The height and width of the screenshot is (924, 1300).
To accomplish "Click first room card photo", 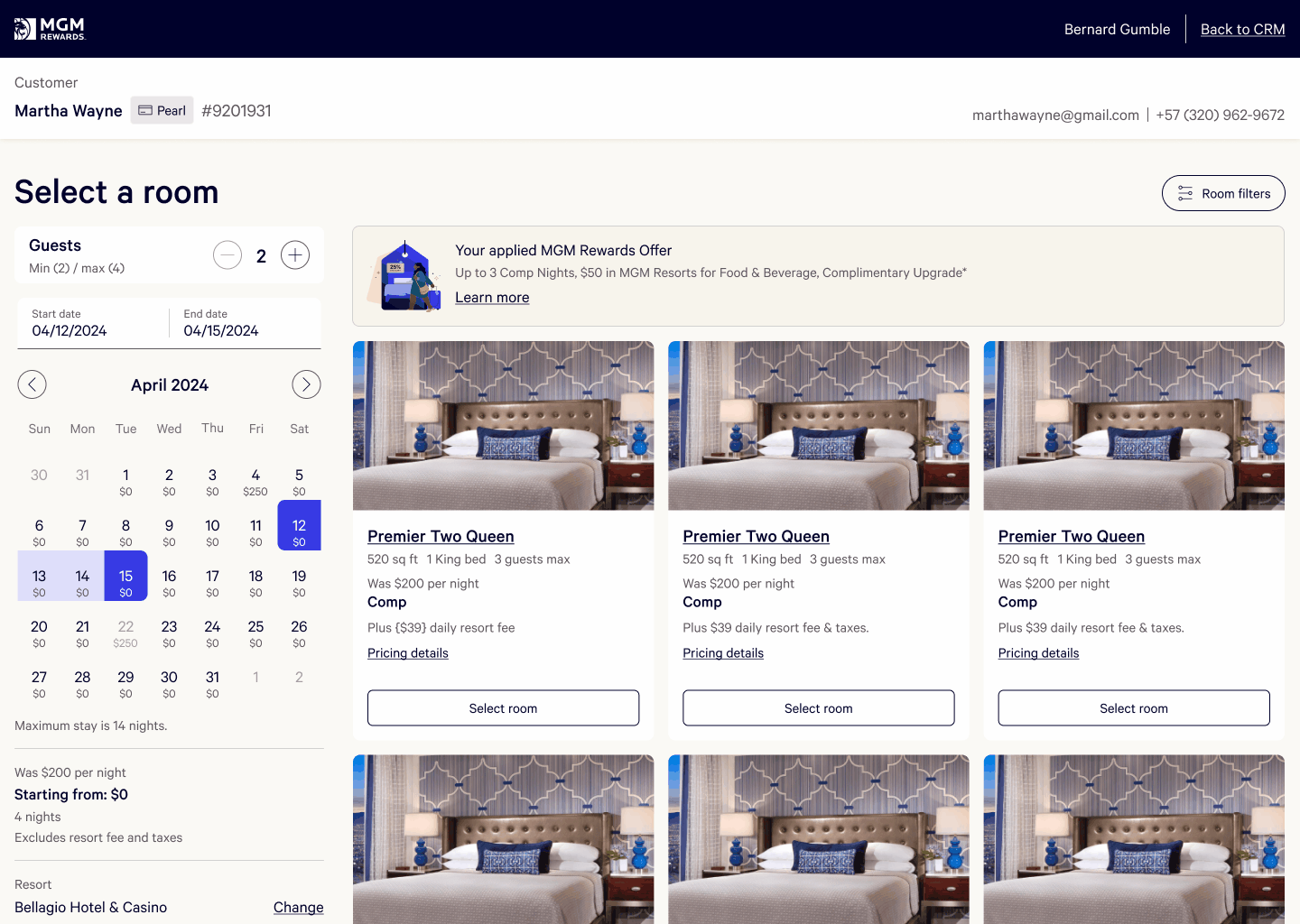I will pyautogui.click(x=503, y=426).
